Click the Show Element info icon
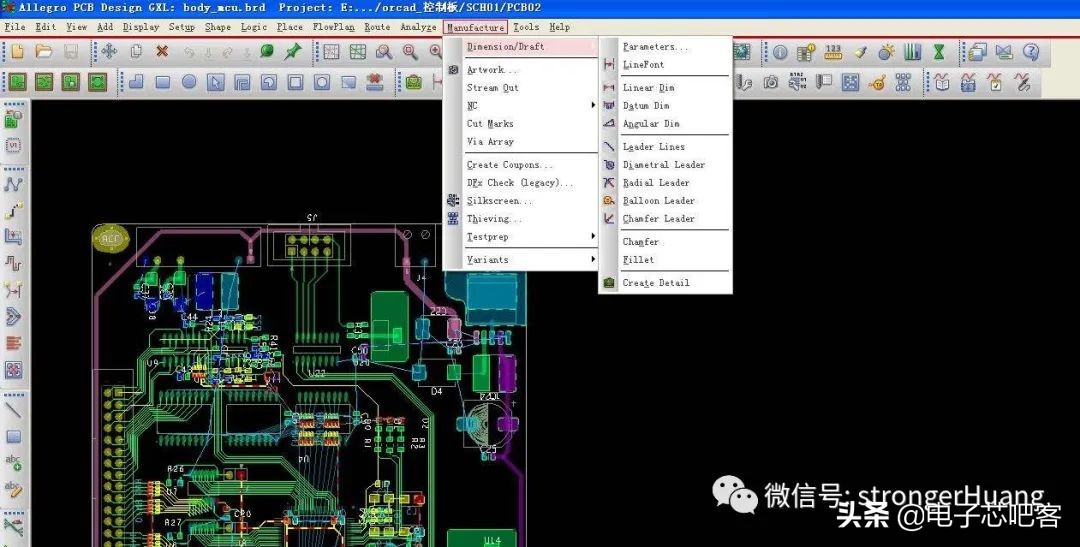This screenshot has width=1080, height=547. pyautogui.click(x=780, y=52)
